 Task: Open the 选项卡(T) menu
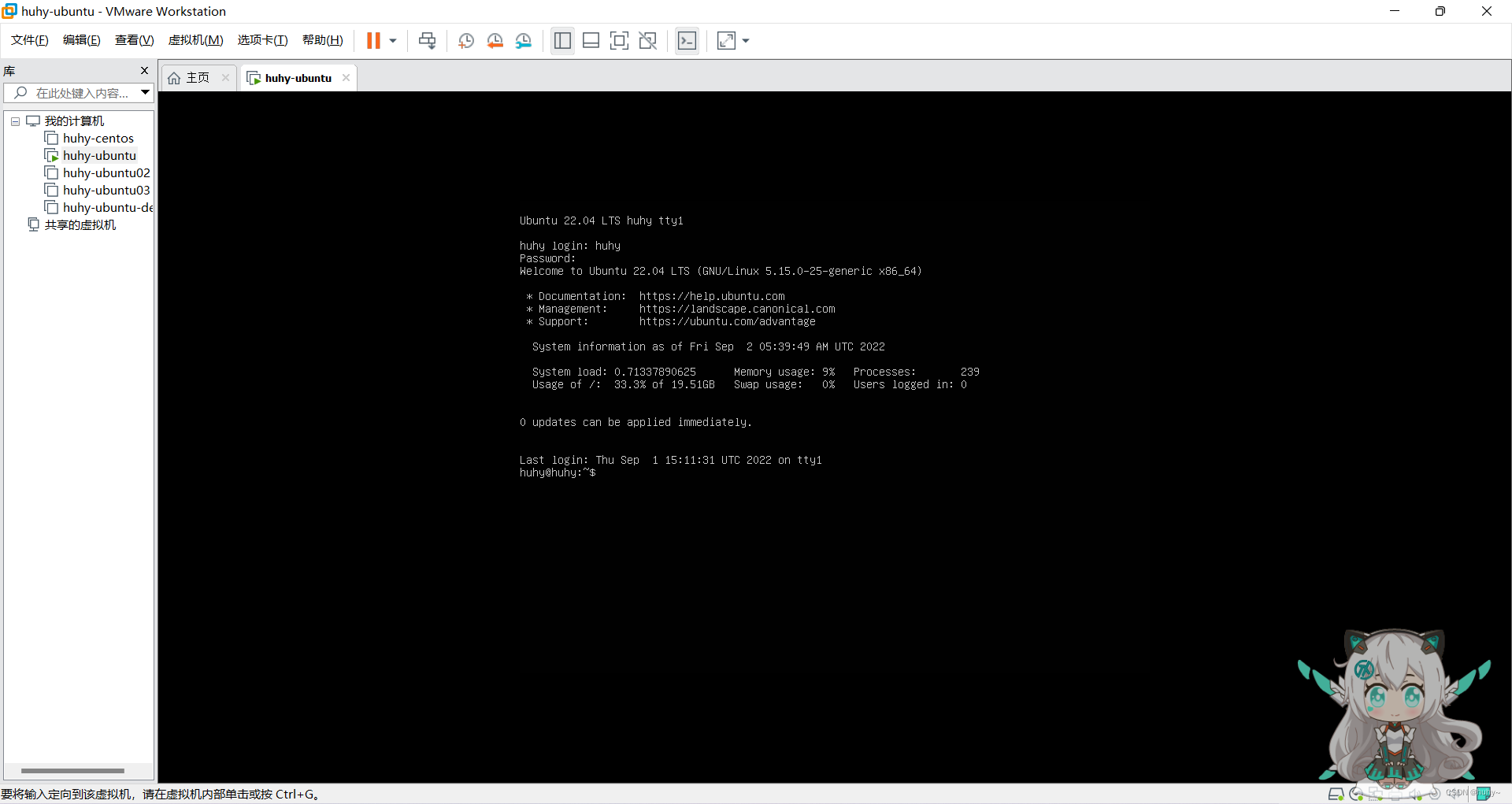coord(263,40)
